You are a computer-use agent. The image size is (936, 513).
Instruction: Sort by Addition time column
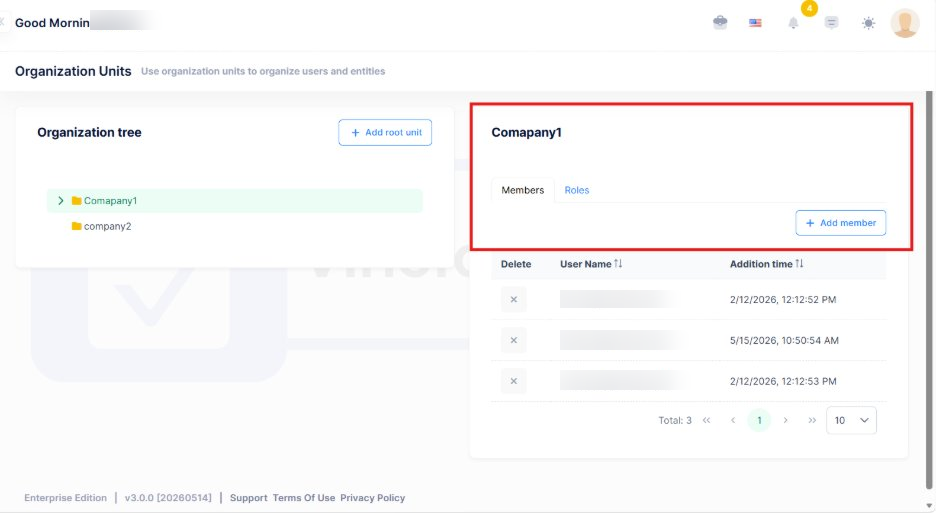766,264
